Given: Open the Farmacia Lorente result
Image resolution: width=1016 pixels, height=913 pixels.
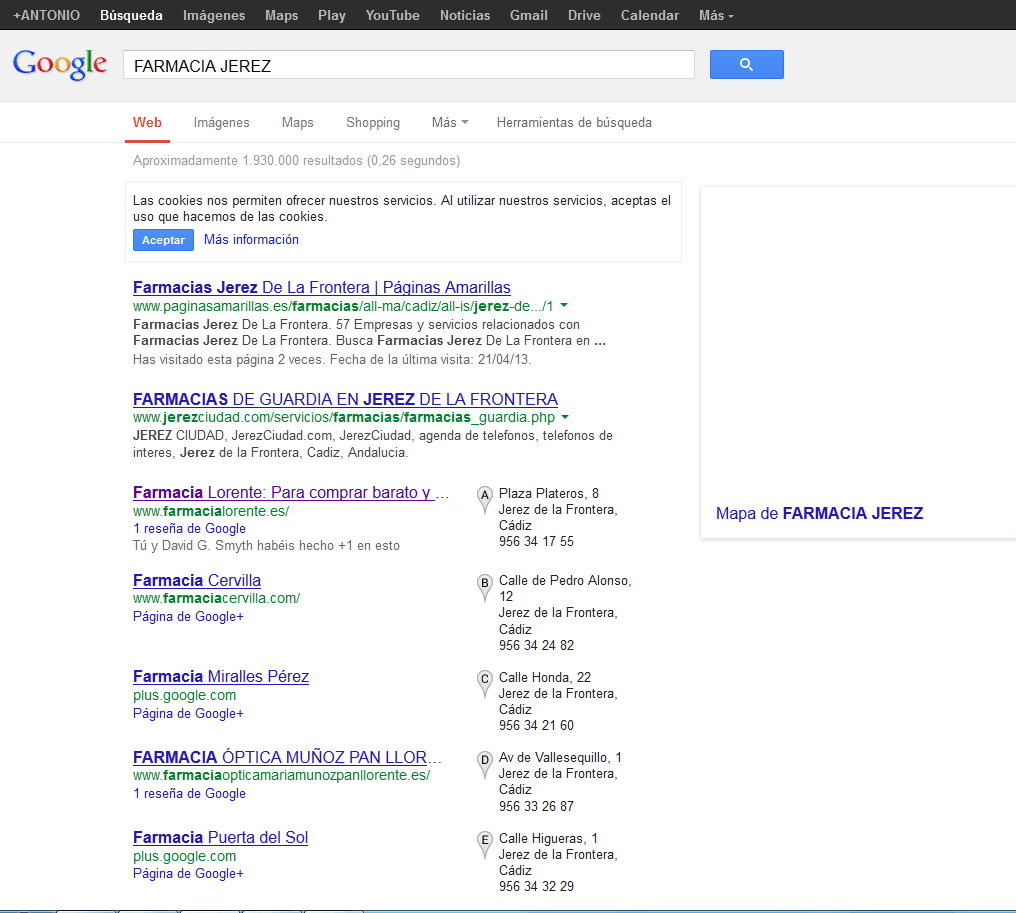Looking at the screenshot, I should click(x=290, y=492).
